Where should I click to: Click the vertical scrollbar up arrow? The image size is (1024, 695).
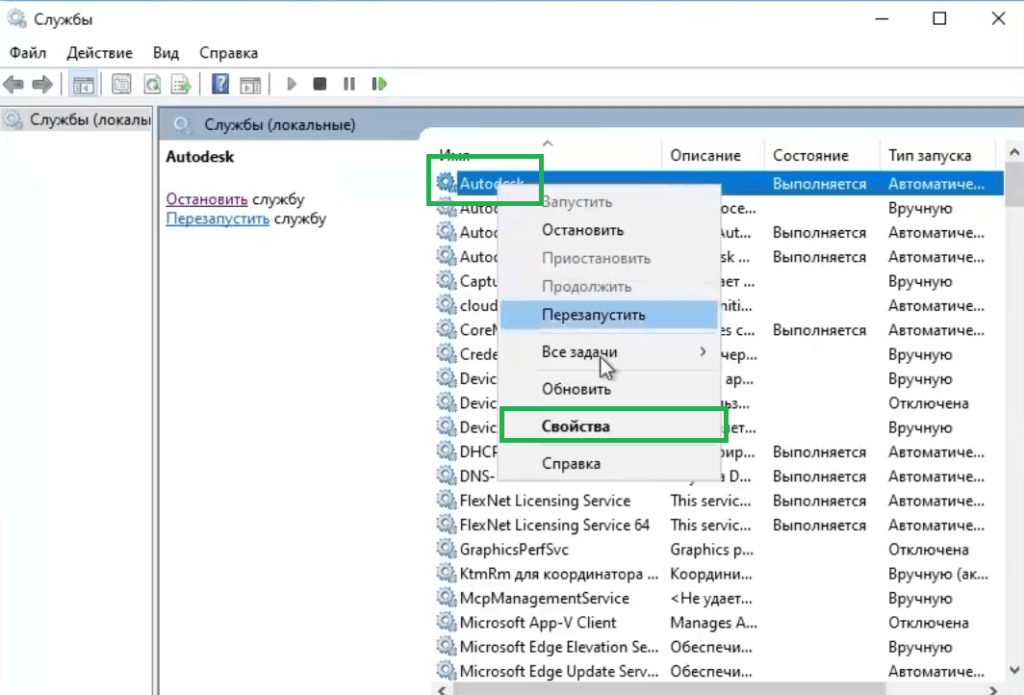coord(1014,152)
